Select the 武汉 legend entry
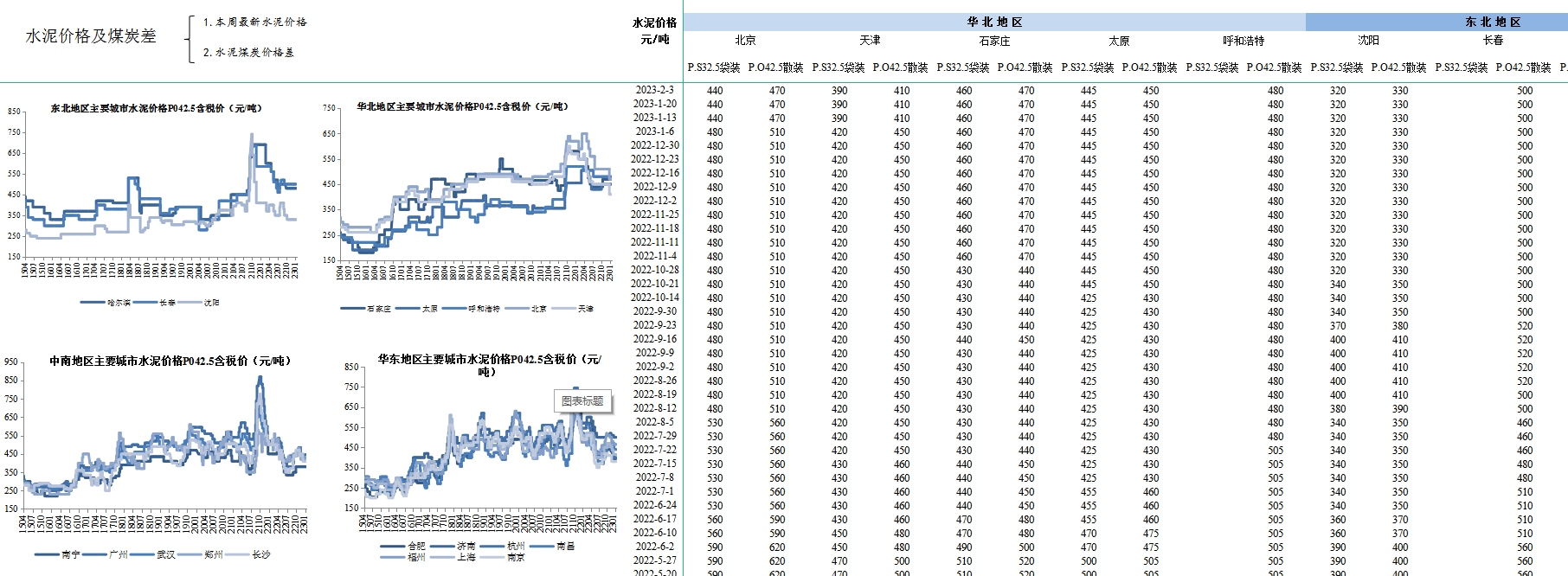The image size is (1568, 576). [x=165, y=554]
